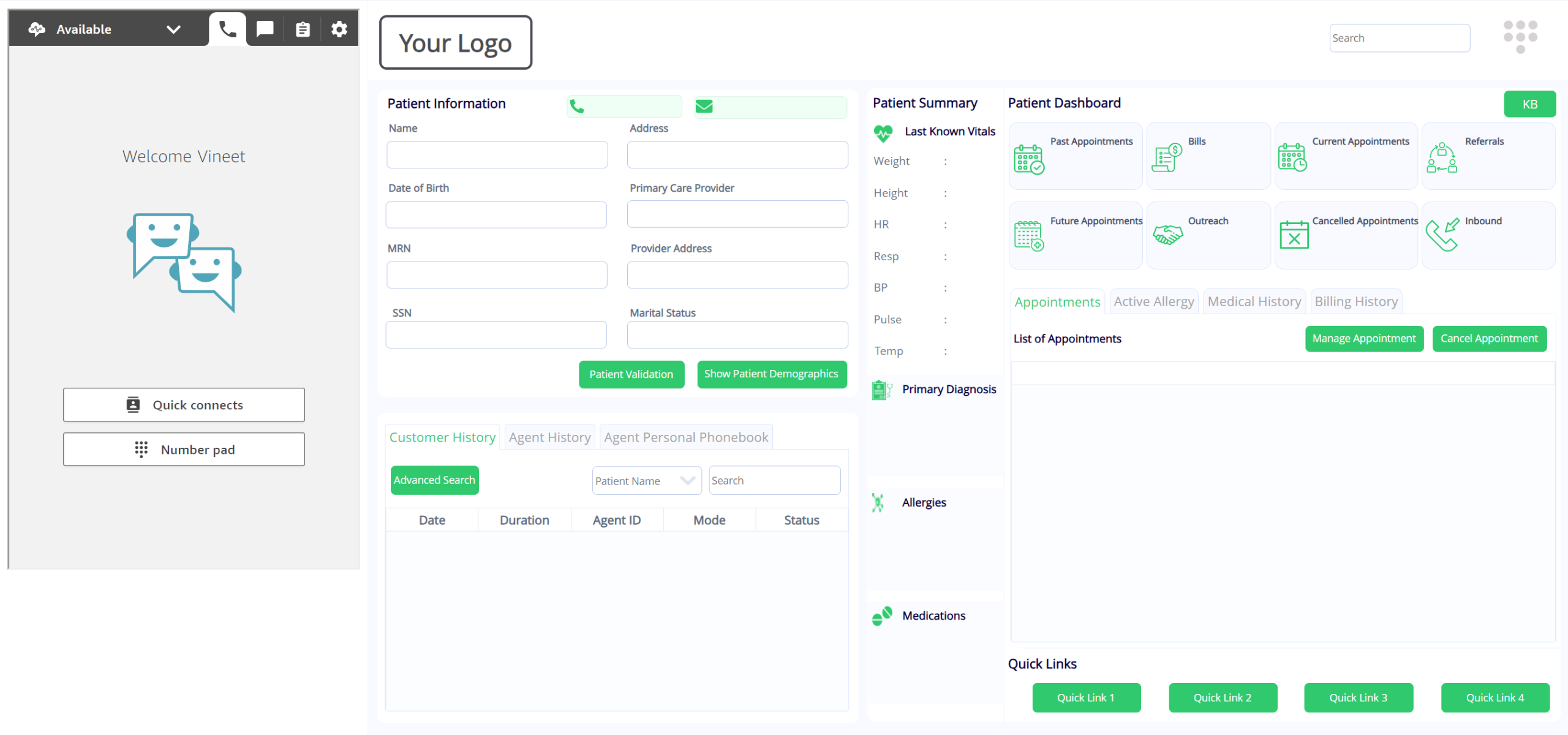Open the Bills dashboard icon

[1167, 157]
